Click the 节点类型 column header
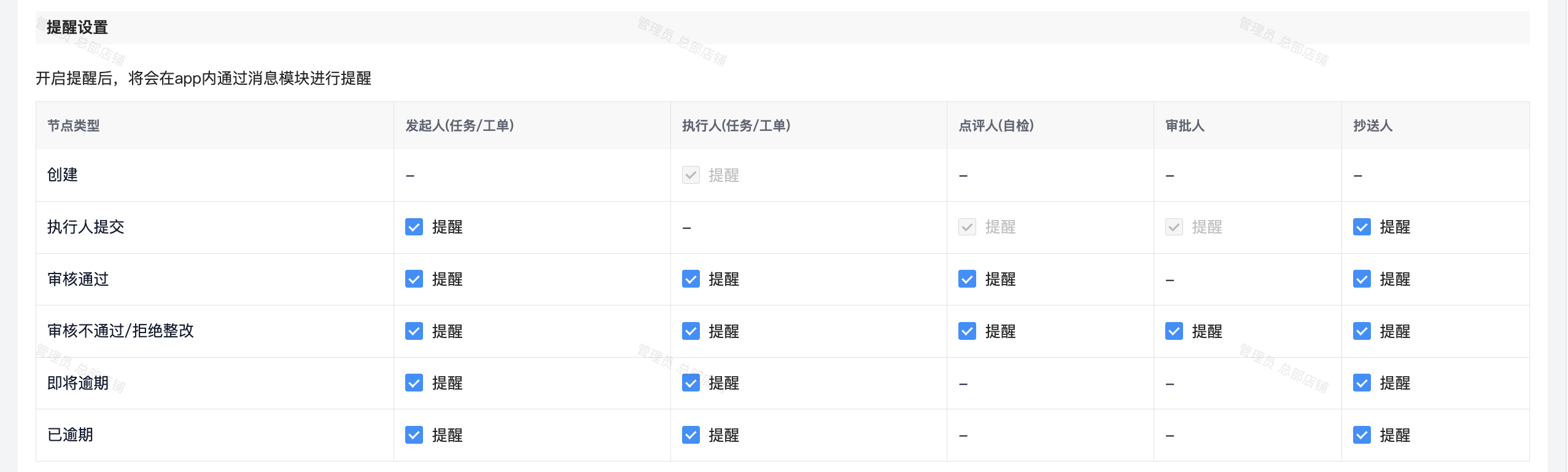Image resolution: width=1568 pixels, height=472 pixels. coord(74,126)
